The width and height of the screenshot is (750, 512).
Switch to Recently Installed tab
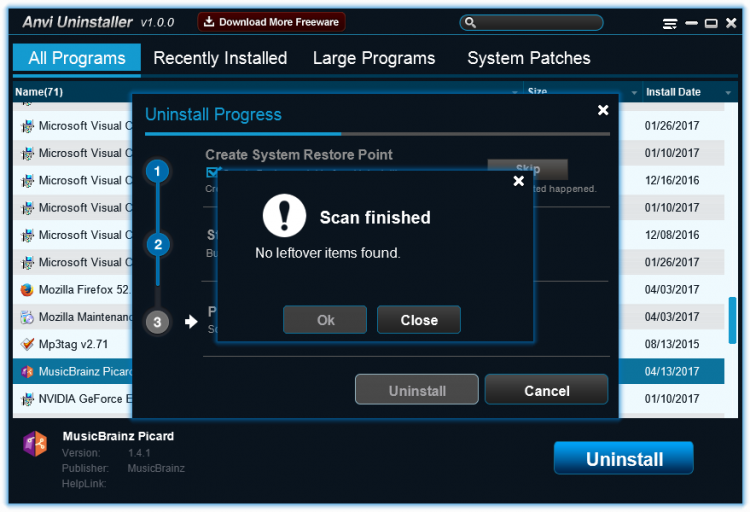click(x=220, y=58)
